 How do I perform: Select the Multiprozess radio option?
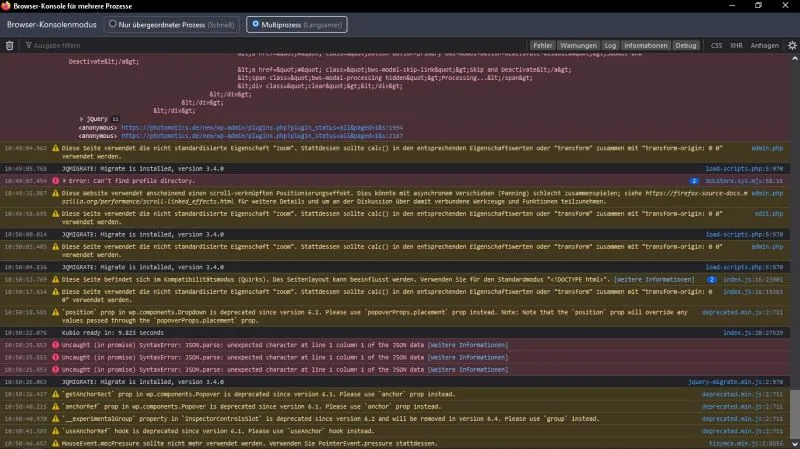click(255, 24)
